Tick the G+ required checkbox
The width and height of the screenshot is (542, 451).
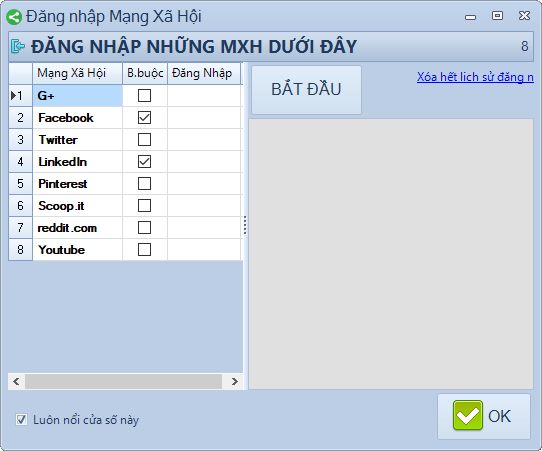(x=144, y=95)
